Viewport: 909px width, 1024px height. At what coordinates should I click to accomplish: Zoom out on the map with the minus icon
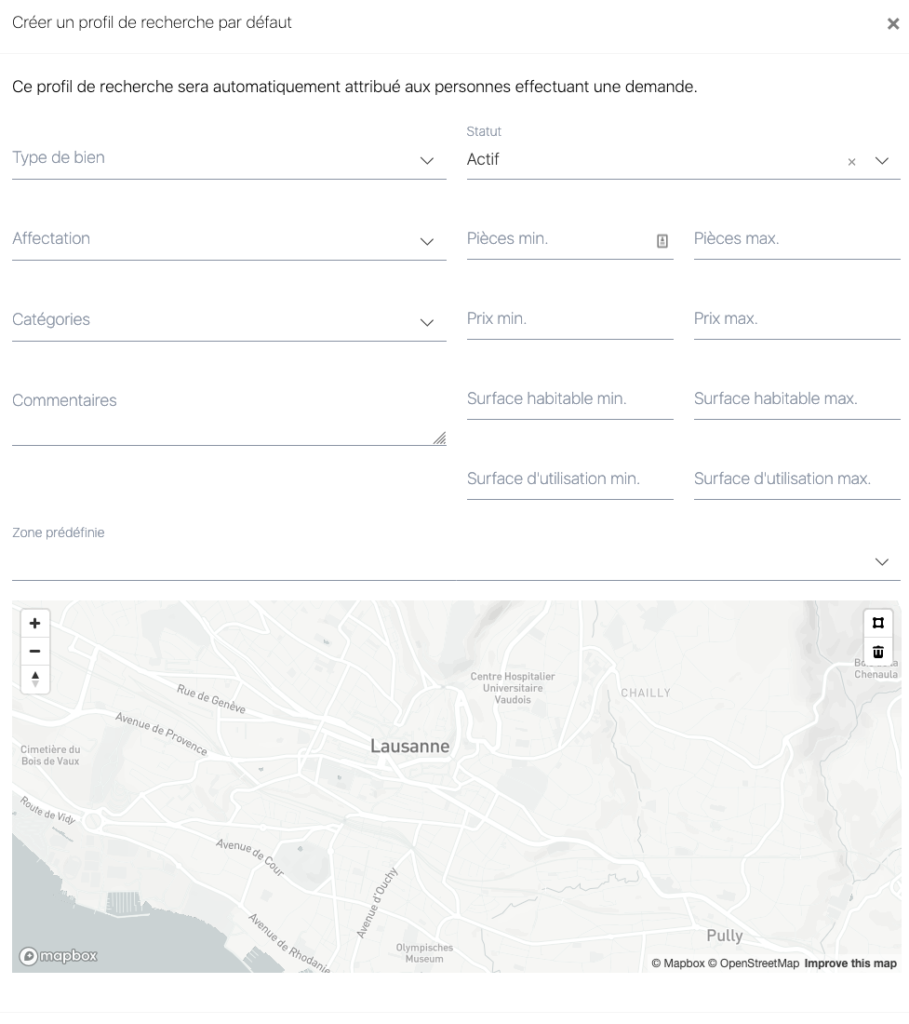point(34,651)
